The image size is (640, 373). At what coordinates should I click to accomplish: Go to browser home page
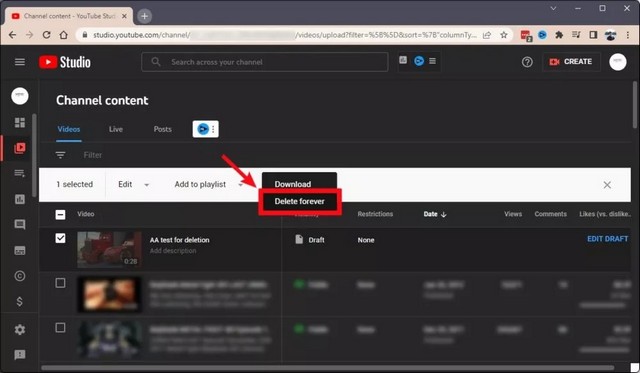[x=63, y=35]
